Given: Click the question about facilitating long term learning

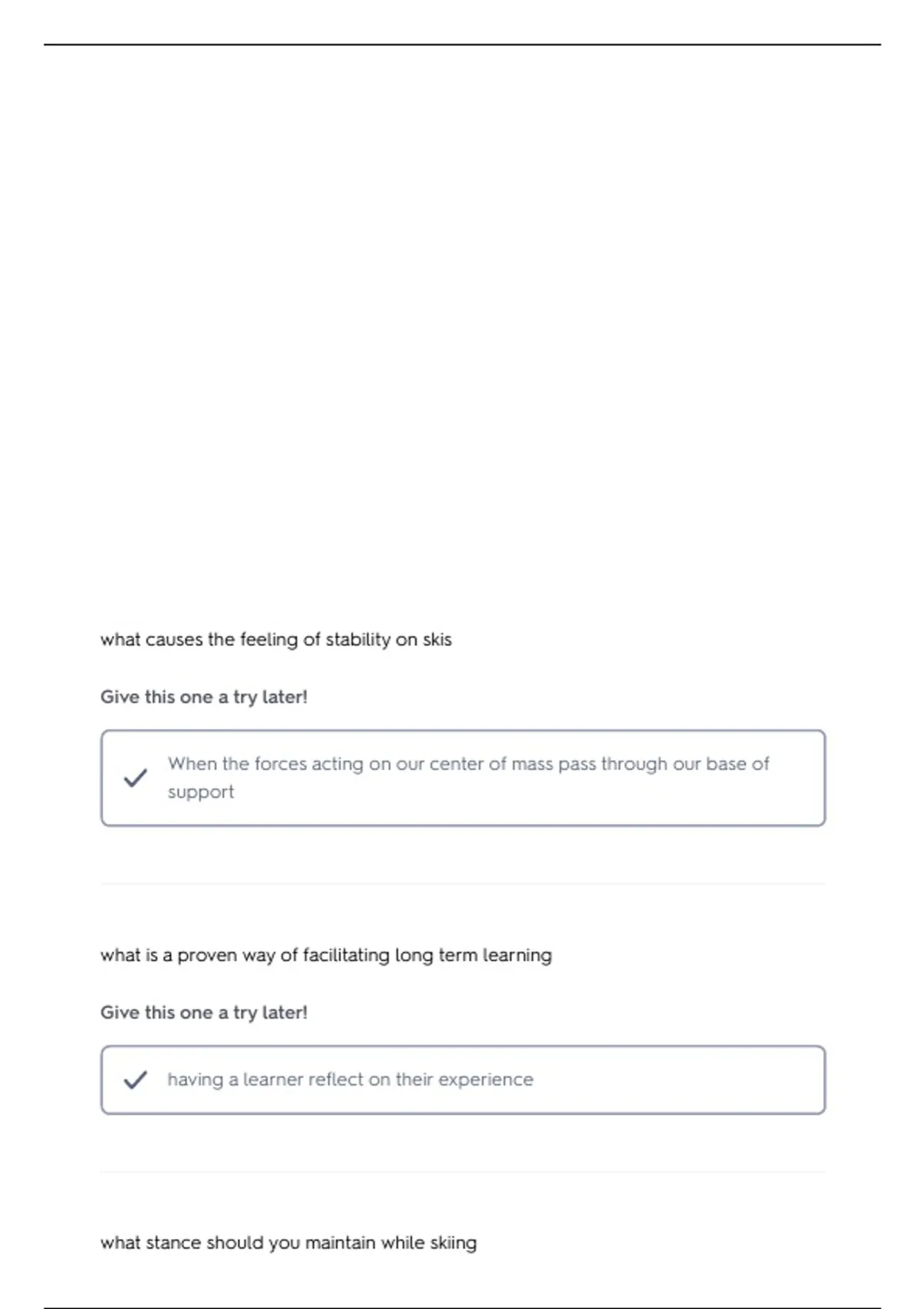Looking at the screenshot, I should click(326, 956).
